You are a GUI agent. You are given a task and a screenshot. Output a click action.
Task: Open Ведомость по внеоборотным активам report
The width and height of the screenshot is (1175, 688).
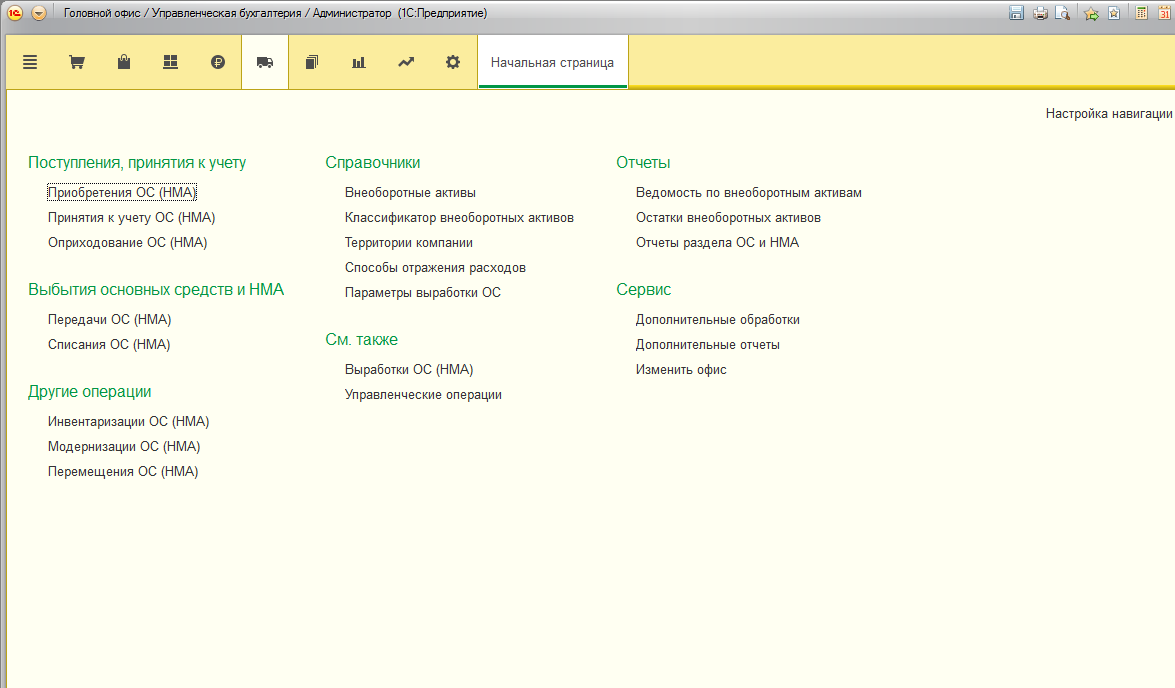[749, 193]
